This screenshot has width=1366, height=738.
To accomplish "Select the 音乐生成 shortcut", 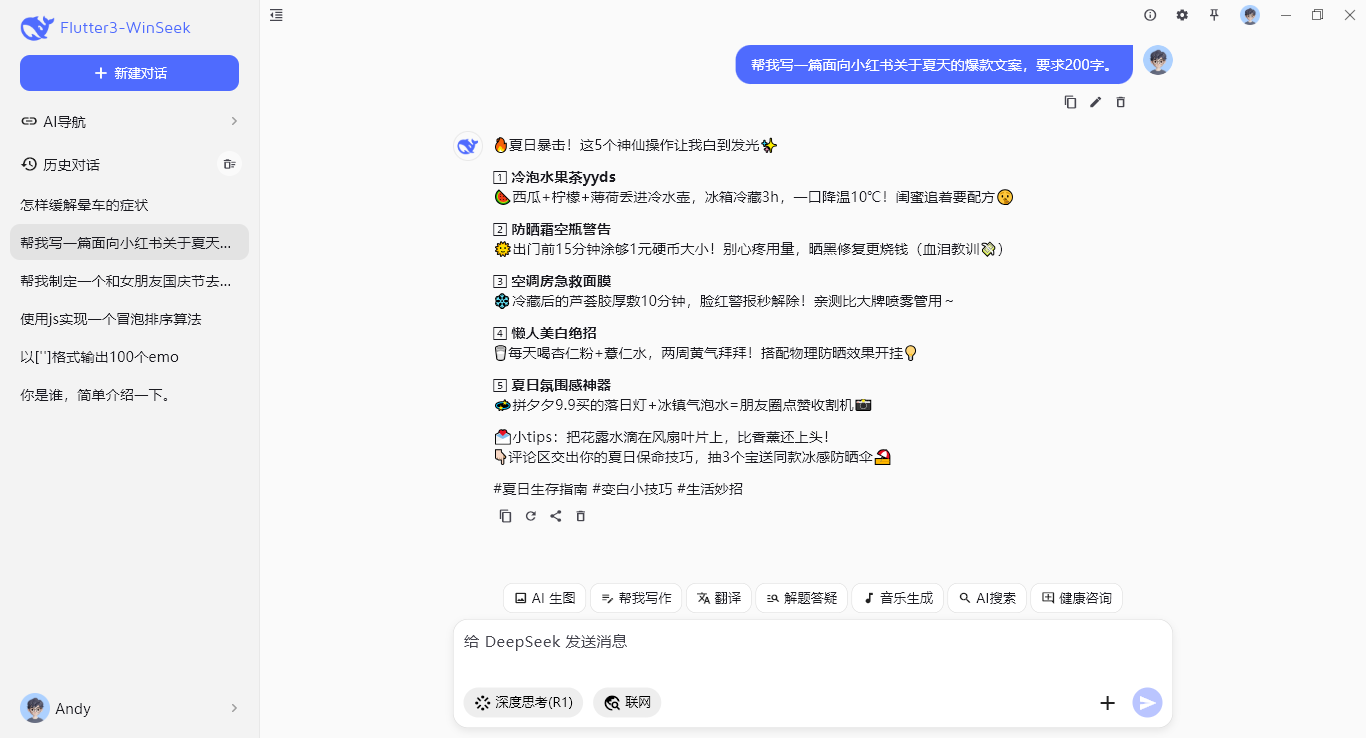I will pos(897,598).
